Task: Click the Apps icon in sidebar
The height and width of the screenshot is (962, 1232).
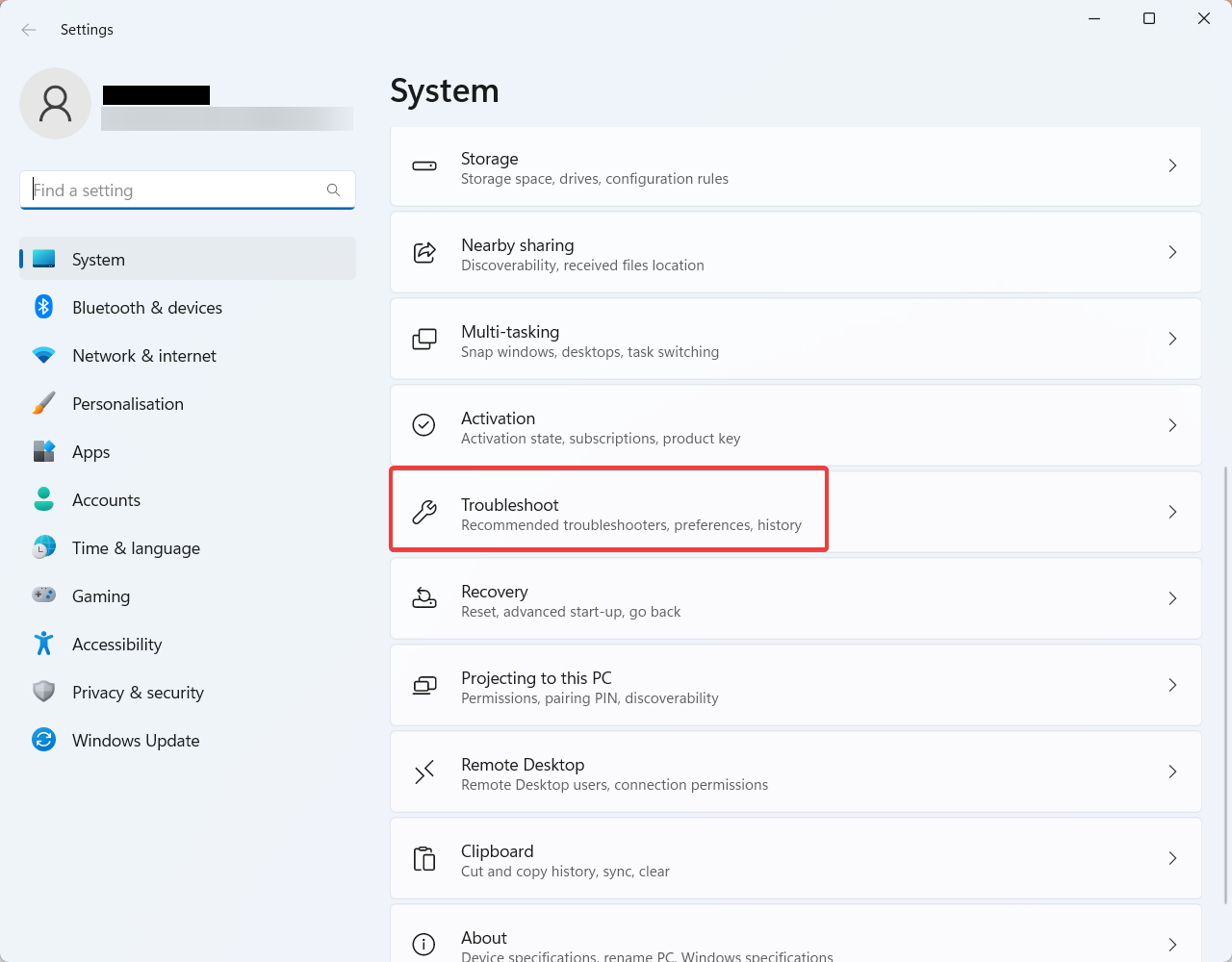Action: pos(43,451)
